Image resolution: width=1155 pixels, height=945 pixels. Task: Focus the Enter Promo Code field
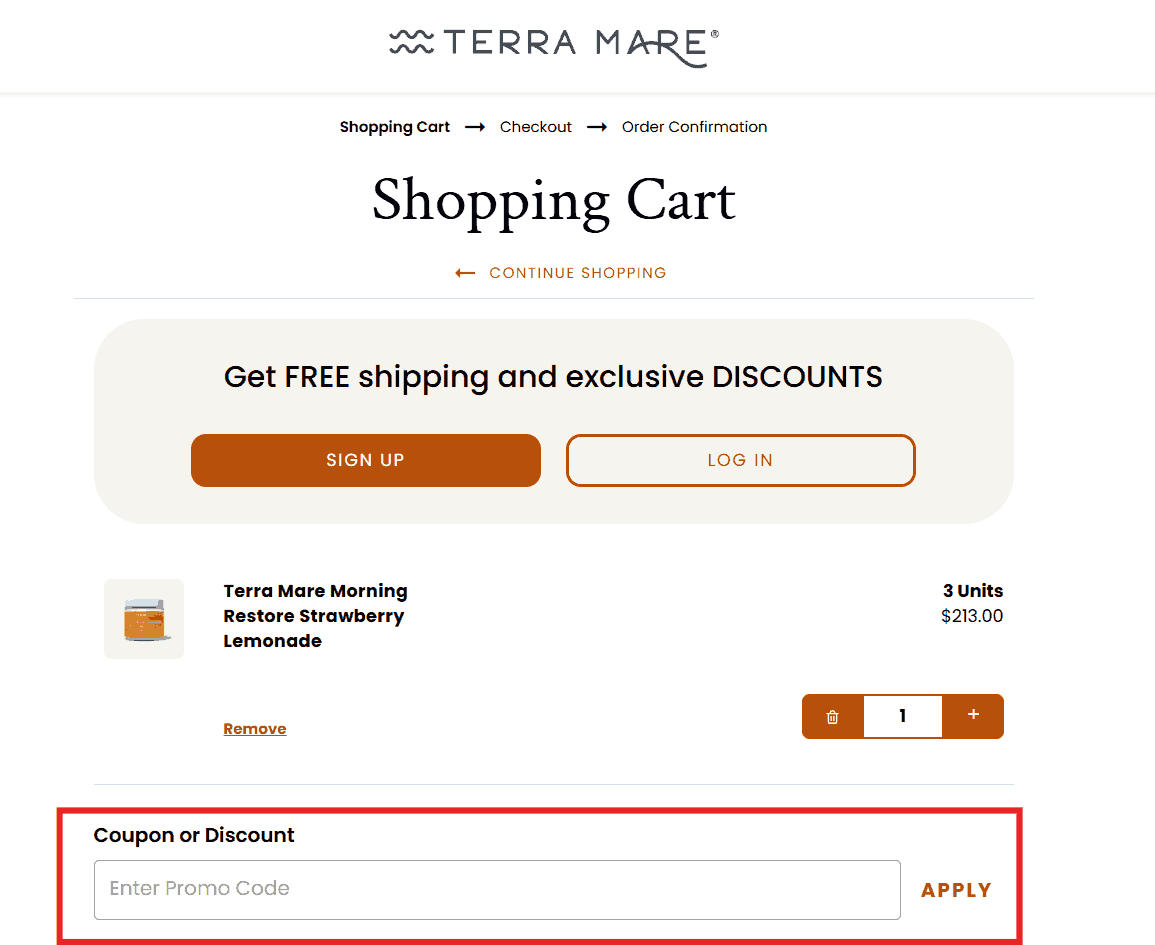coord(497,889)
